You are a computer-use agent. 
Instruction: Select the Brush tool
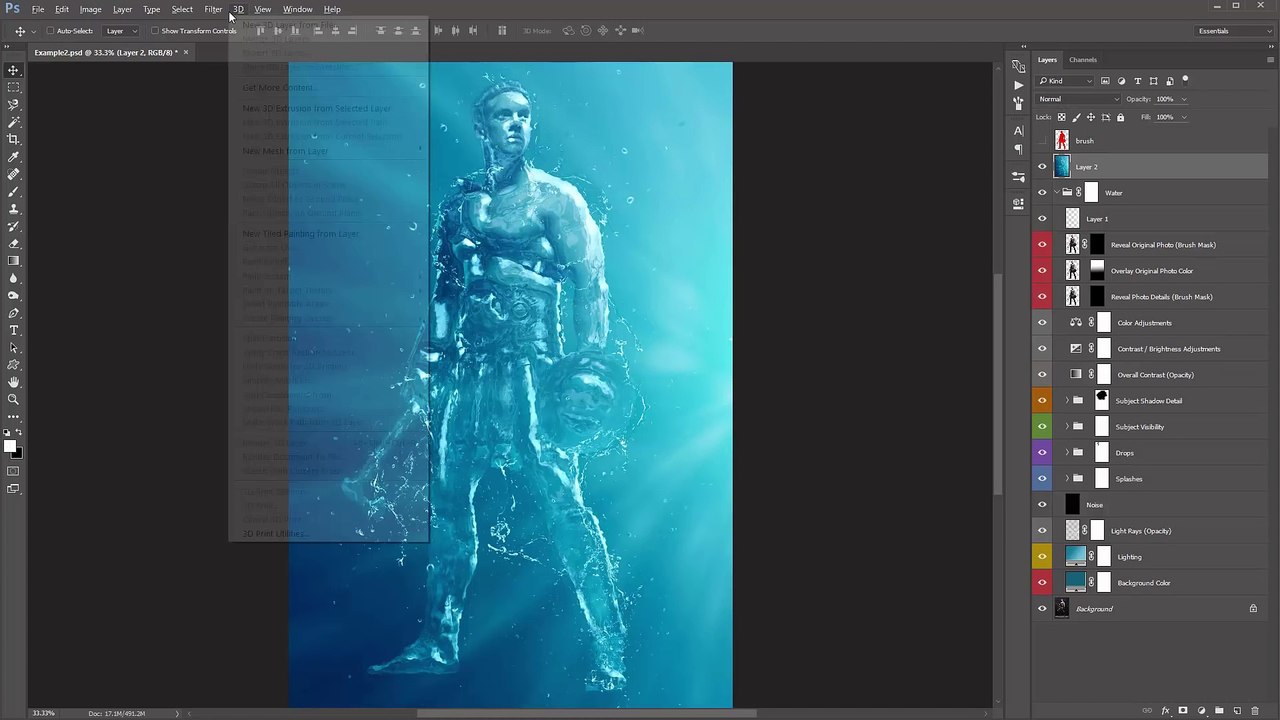pyautogui.click(x=14, y=191)
